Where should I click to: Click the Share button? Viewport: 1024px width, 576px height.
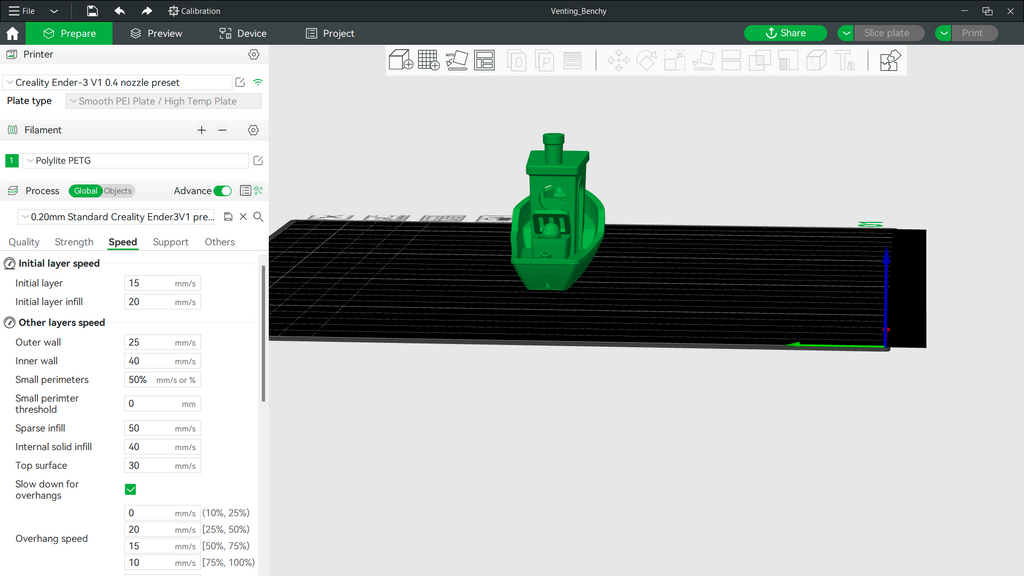click(x=785, y=33)
